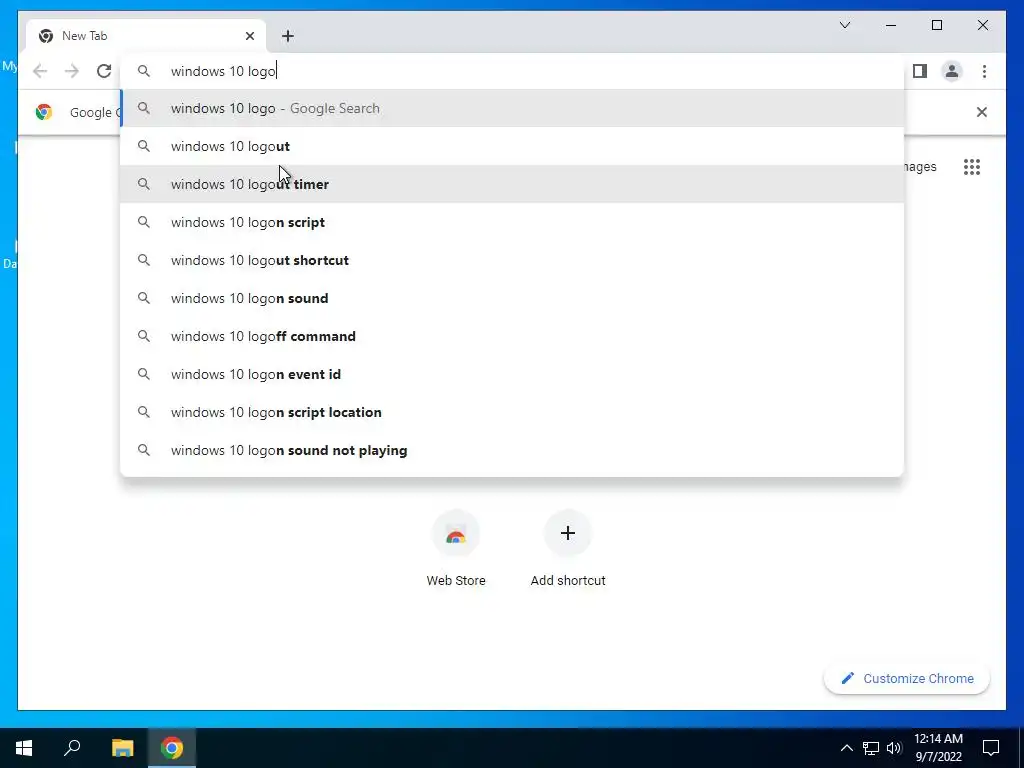Open the Windows Start menu
1024x768 pixels.
(24, 748)
